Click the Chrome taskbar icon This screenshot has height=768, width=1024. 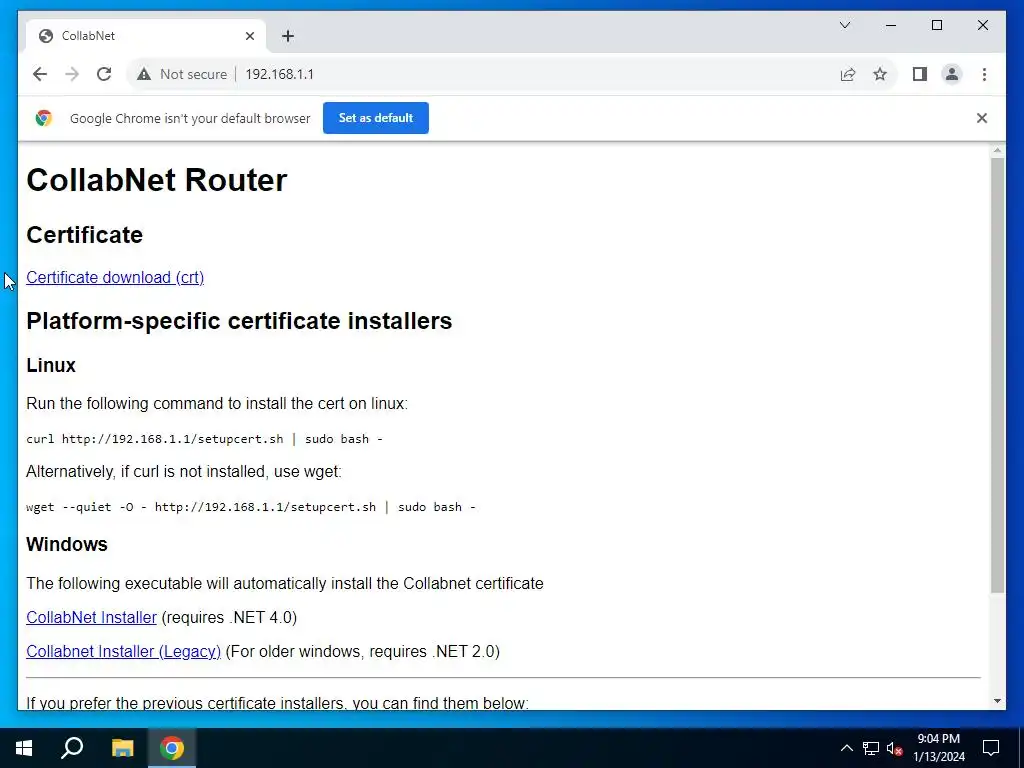coord(172,748)
